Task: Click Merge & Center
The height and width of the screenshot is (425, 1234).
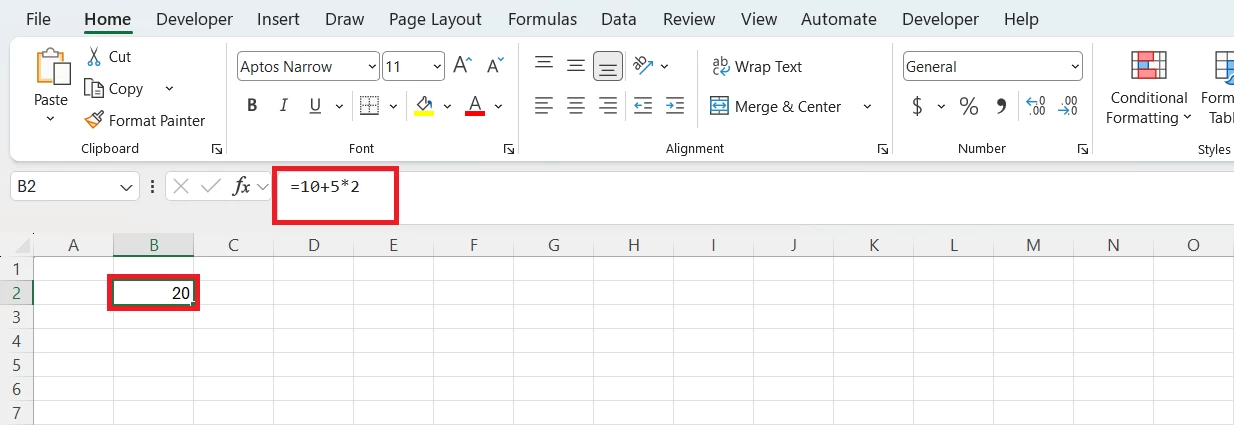Action: [776, 106]
